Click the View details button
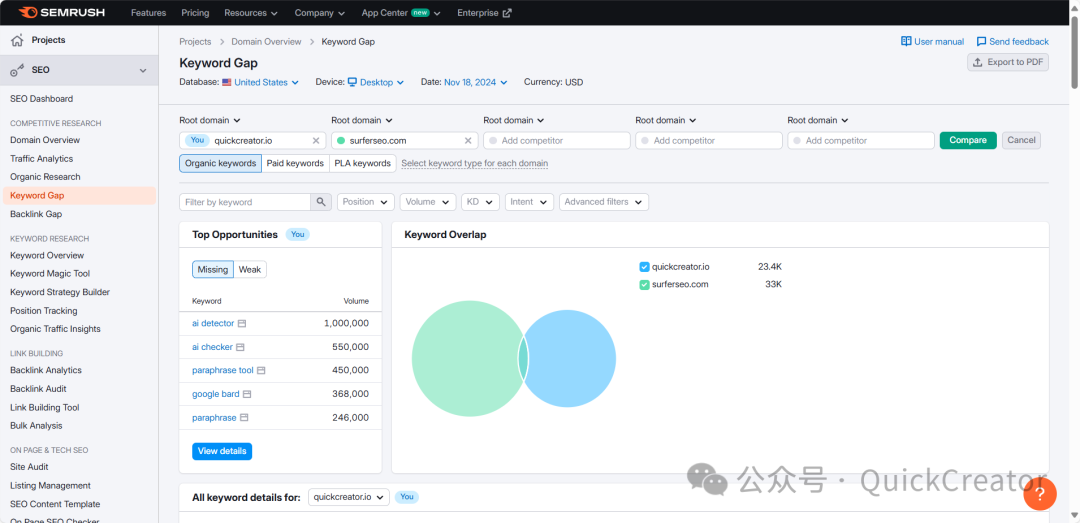The height and width of the screenshot is (523, 1080). point(222,451)
